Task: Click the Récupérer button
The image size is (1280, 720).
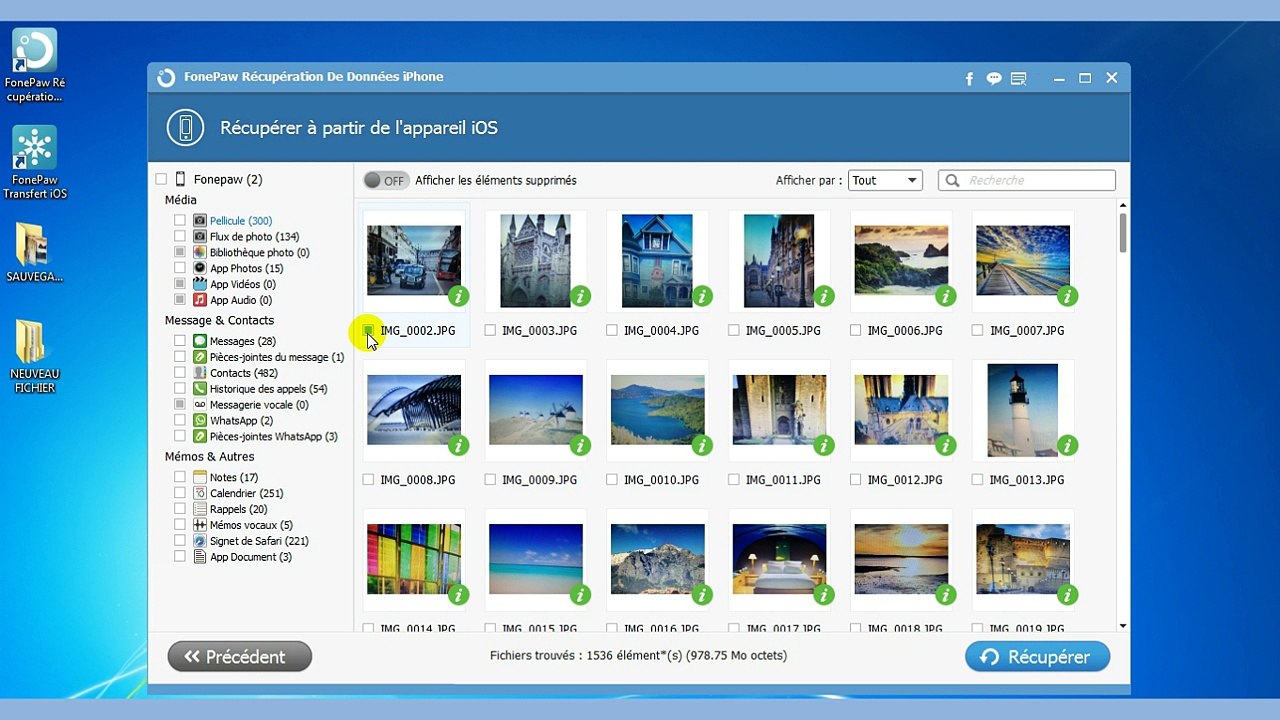Action: point(1037,657)
